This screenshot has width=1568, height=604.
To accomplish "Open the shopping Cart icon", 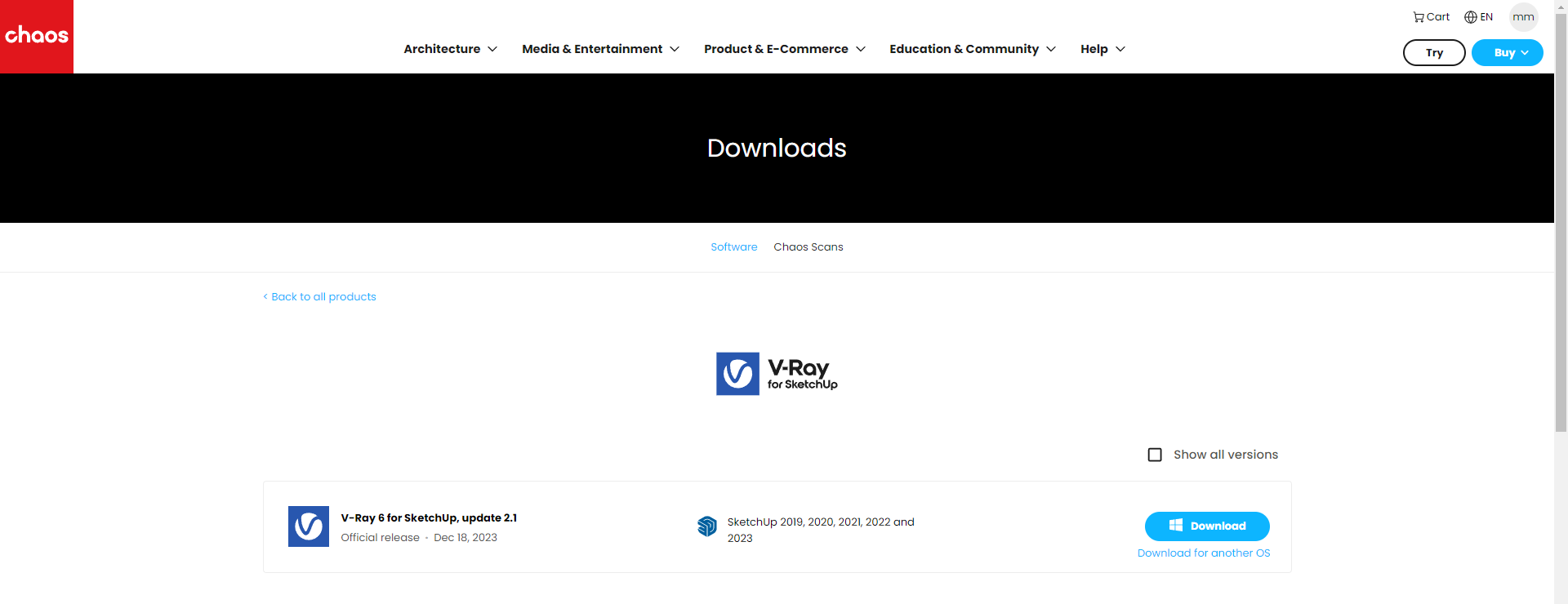I will pyautogui.click(x=1419, y=17).
